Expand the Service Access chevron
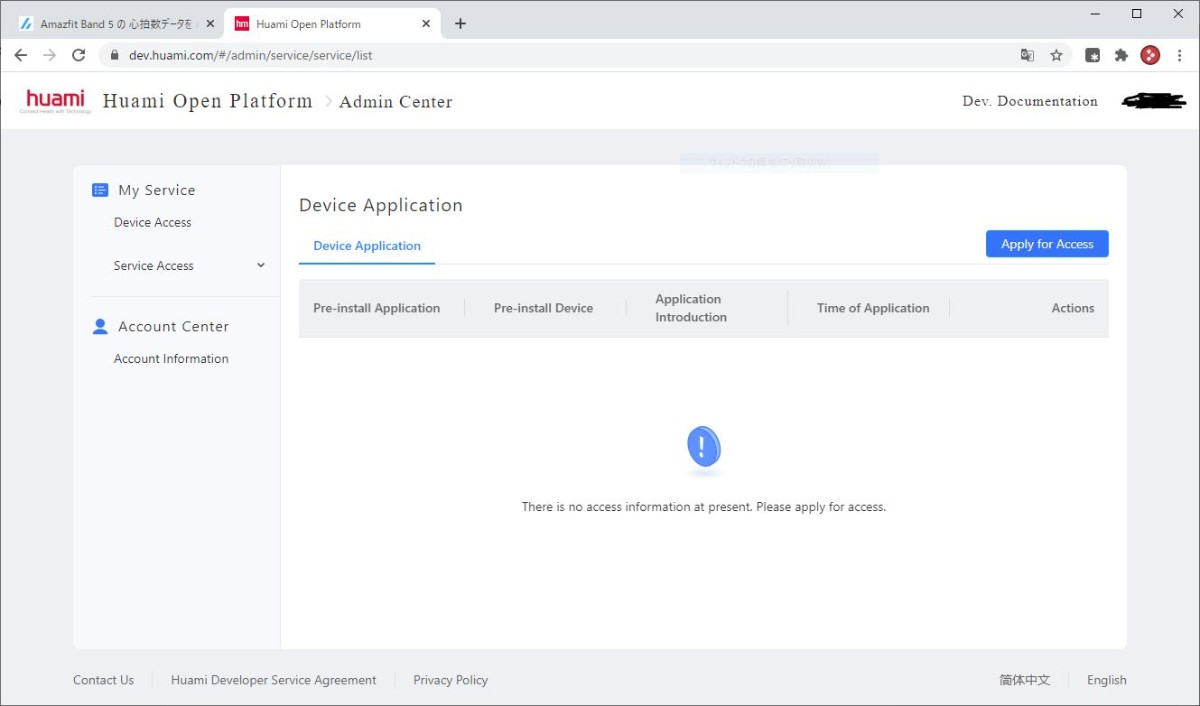The height and width of the screenshot is (706, 1200). tap(261, 265)
